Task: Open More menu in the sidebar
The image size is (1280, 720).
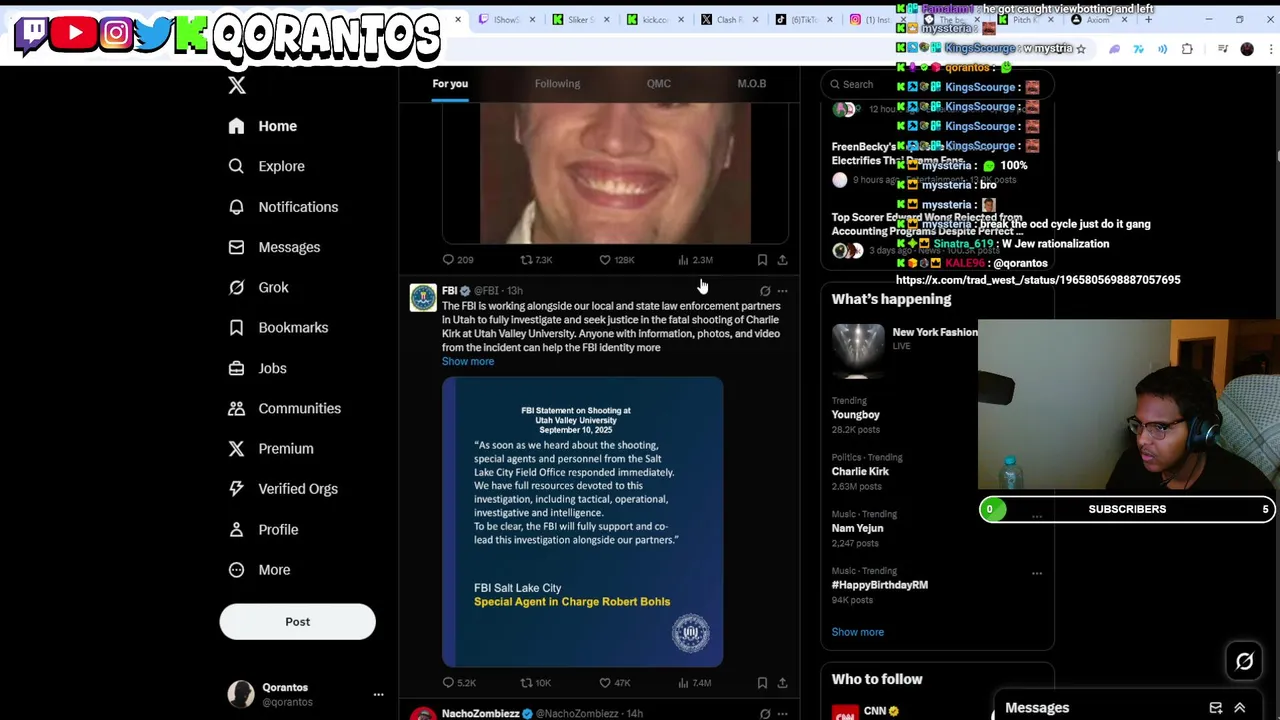Action: click(x=259, y=570)
